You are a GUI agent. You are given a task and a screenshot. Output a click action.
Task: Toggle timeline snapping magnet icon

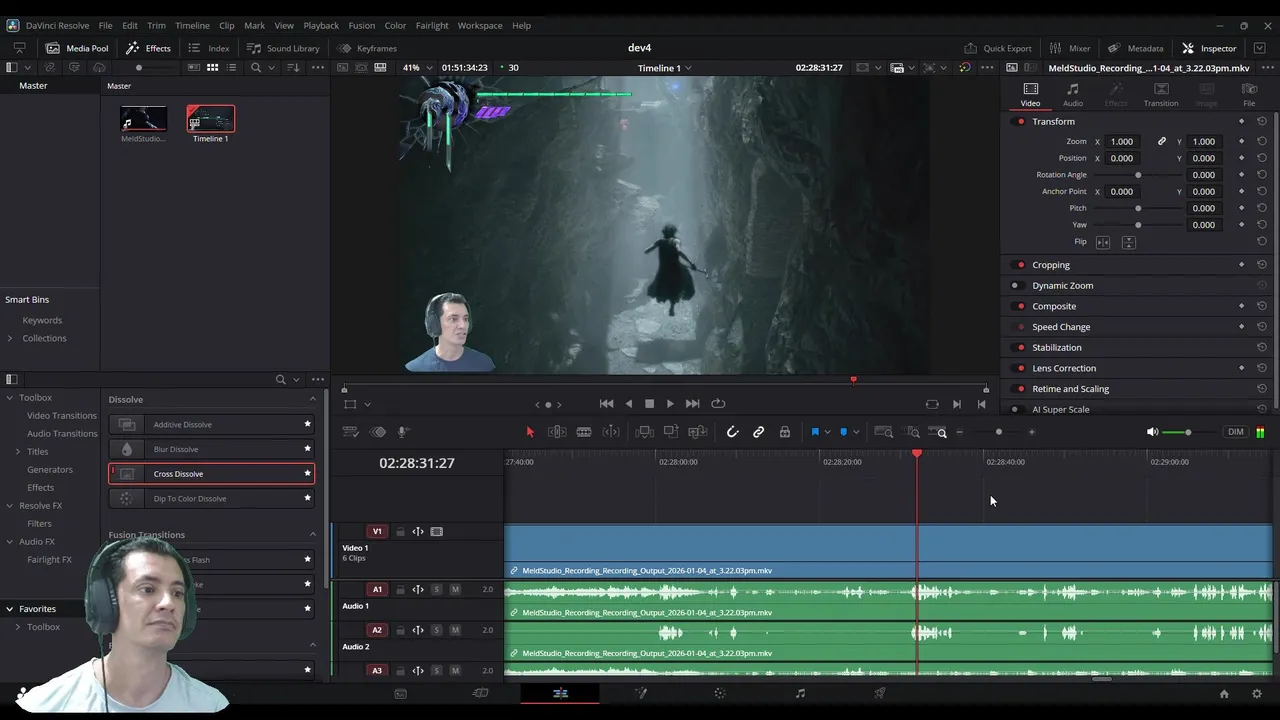pyautogui.click(x=732, y=432)
